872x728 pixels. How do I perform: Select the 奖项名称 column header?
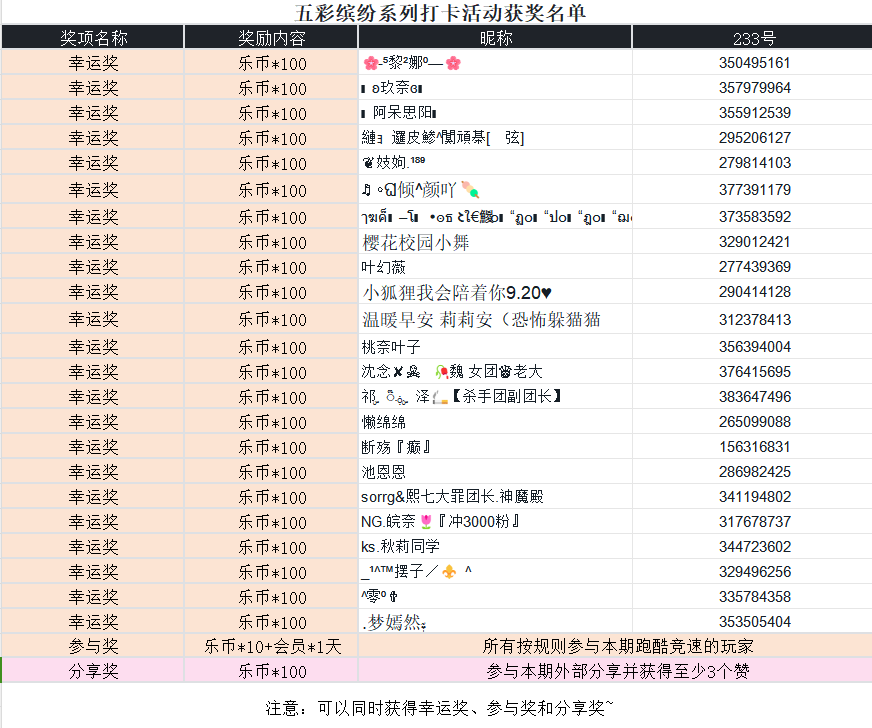93,38
